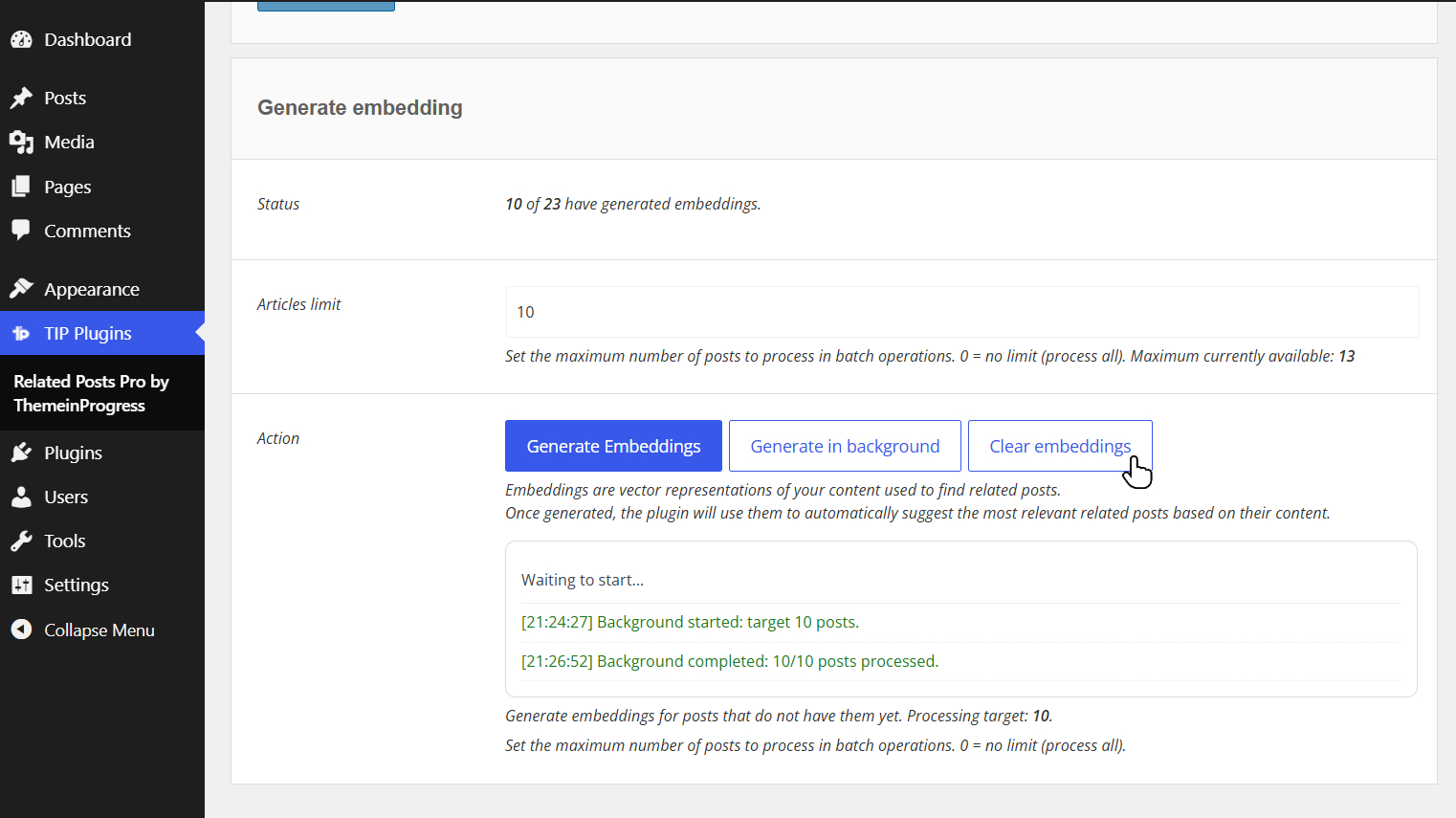Click the Appearance paintbrush icon
The height and width of the screenshot is (818, 1456).
point(21,289)
